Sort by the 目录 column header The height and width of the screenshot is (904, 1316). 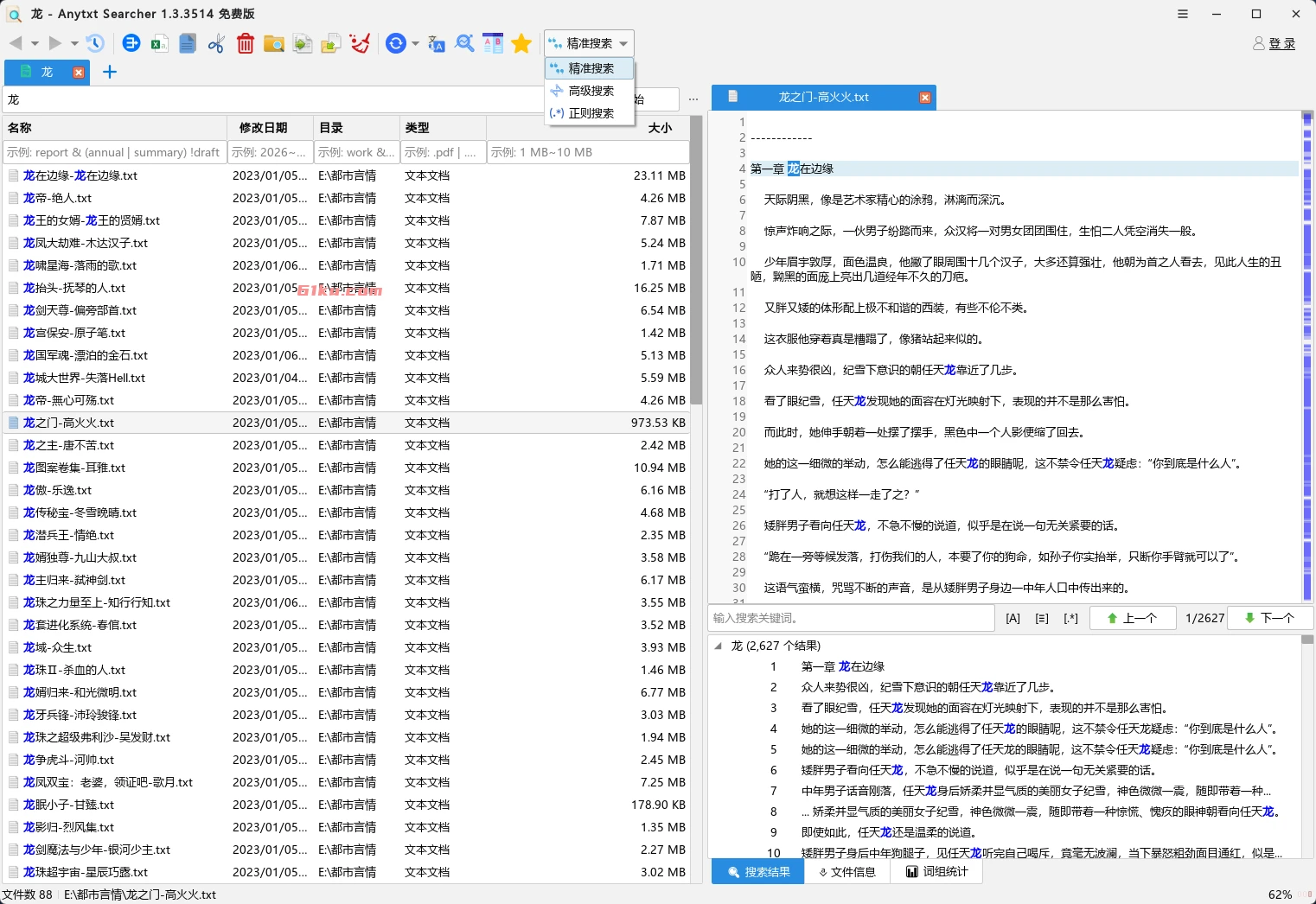coord(357,127)
